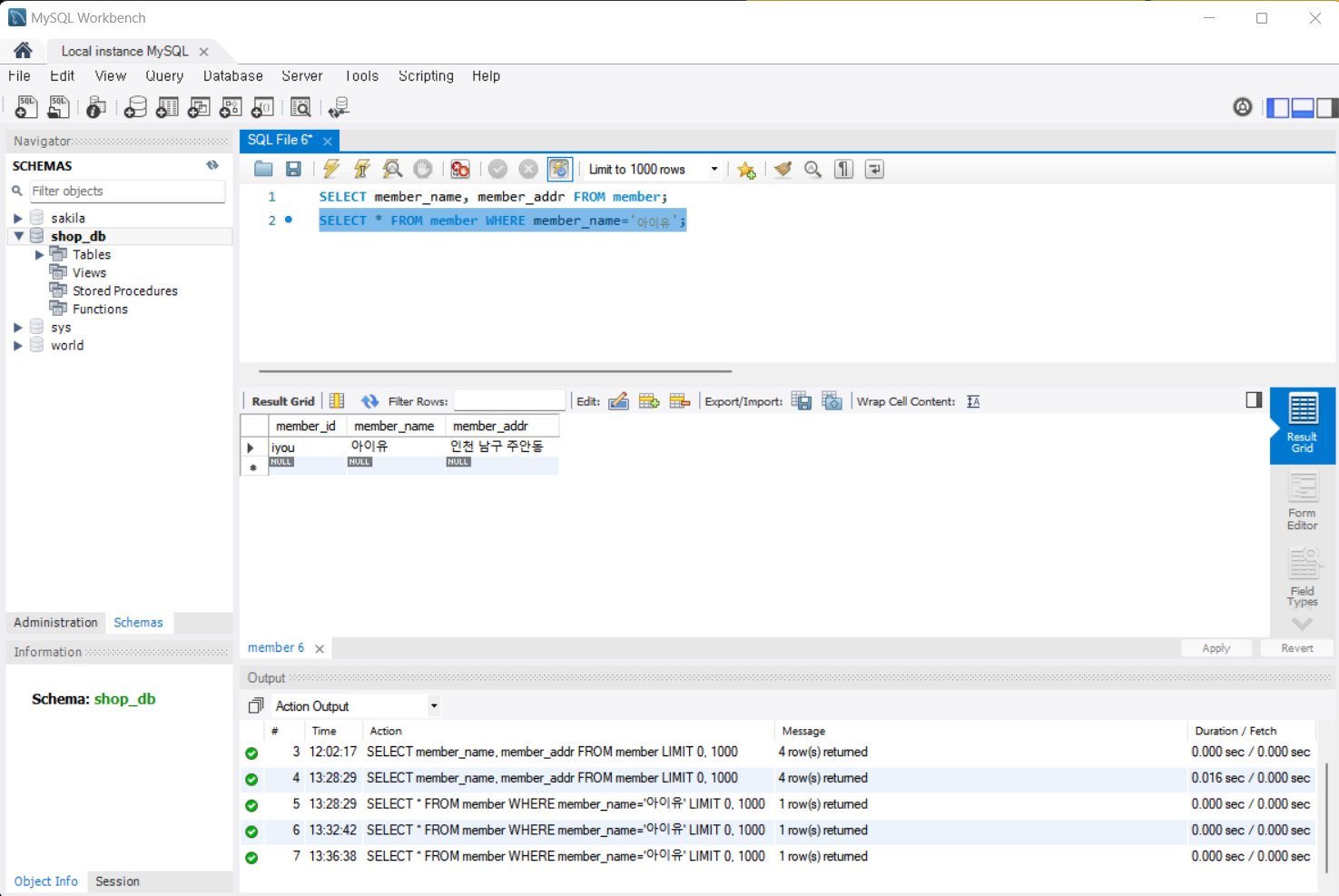The width and height of the screenshot is (1339, 896).
Task: Toggle result side panel icon
Action: click(1254, 399)
